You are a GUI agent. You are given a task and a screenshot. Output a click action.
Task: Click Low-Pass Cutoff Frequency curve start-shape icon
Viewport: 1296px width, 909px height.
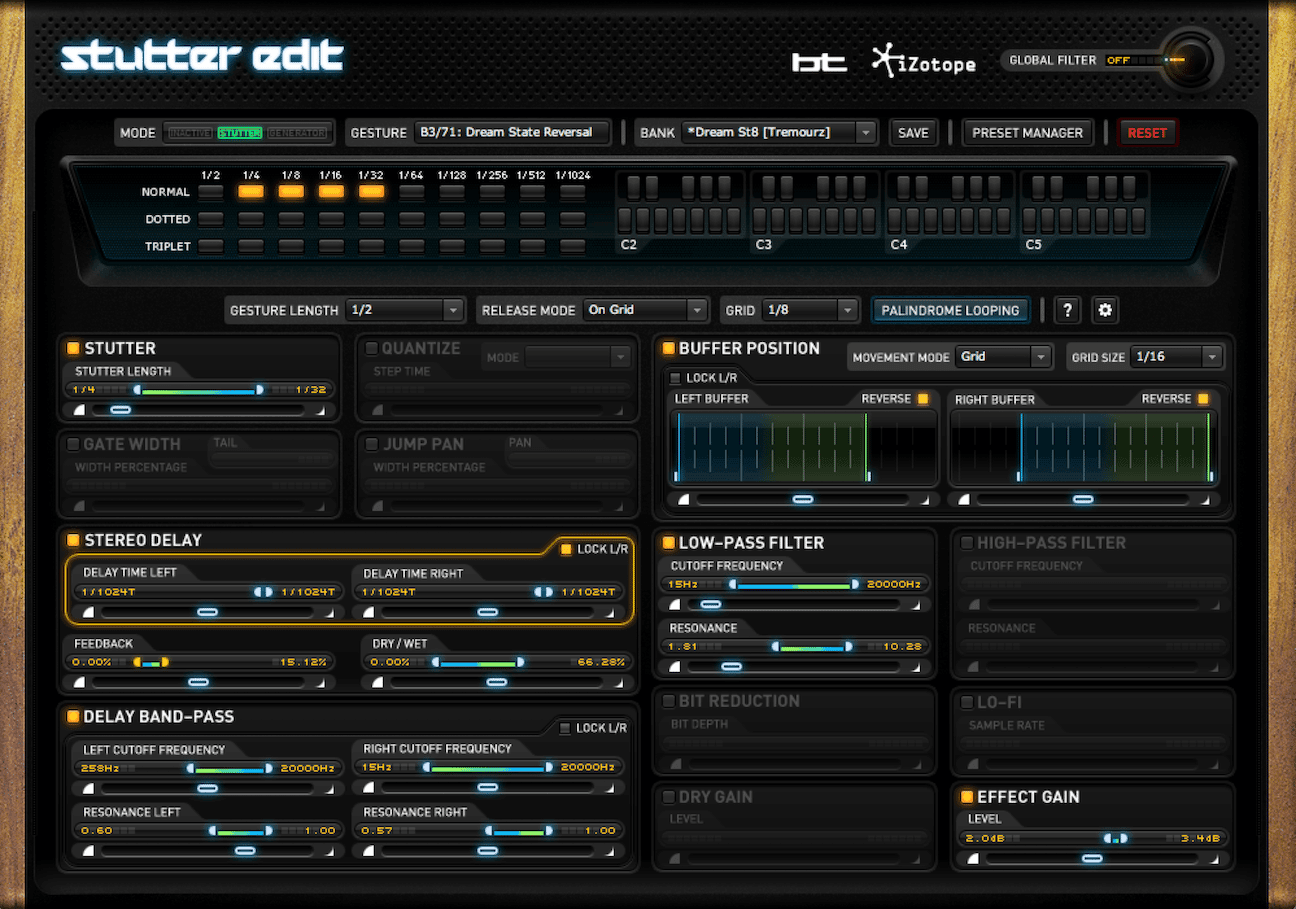pyautogui.click(x=676, y=605)
